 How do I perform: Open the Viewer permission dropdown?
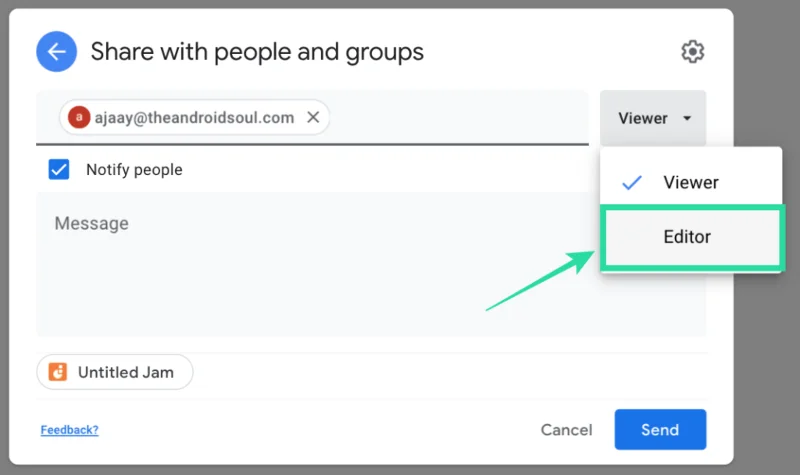653,118
